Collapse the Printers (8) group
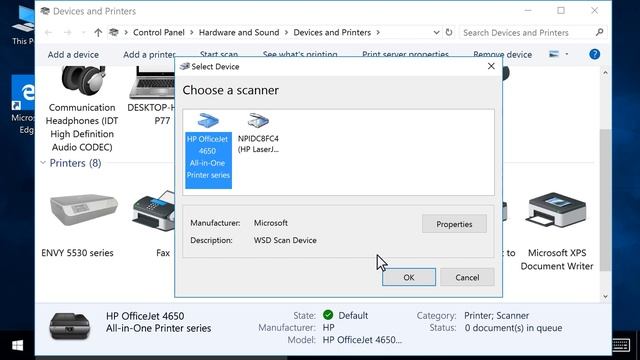Screen dimensions: 640x360 point(43,163)
